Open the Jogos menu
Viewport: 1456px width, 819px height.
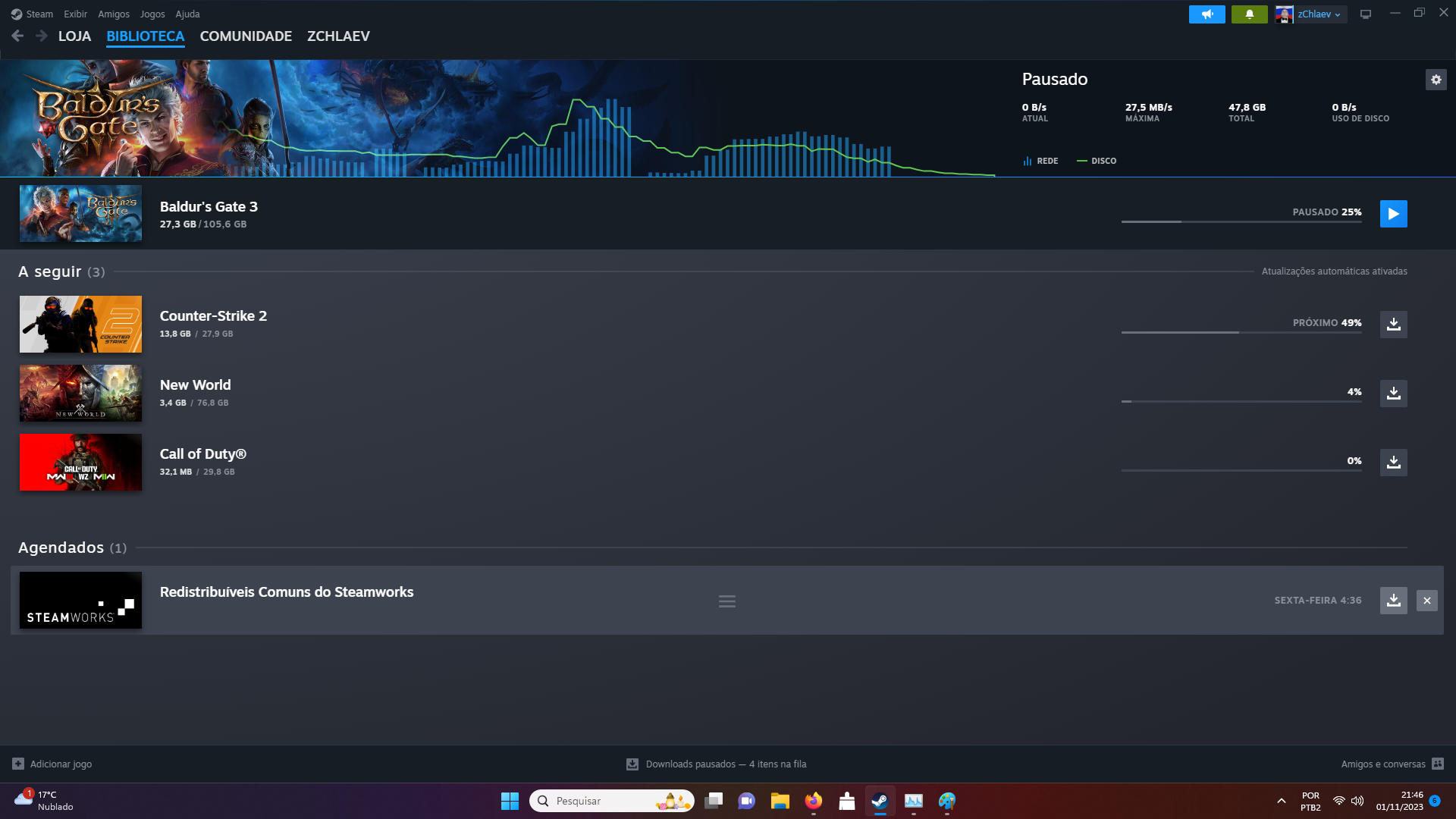pos(152,14)
